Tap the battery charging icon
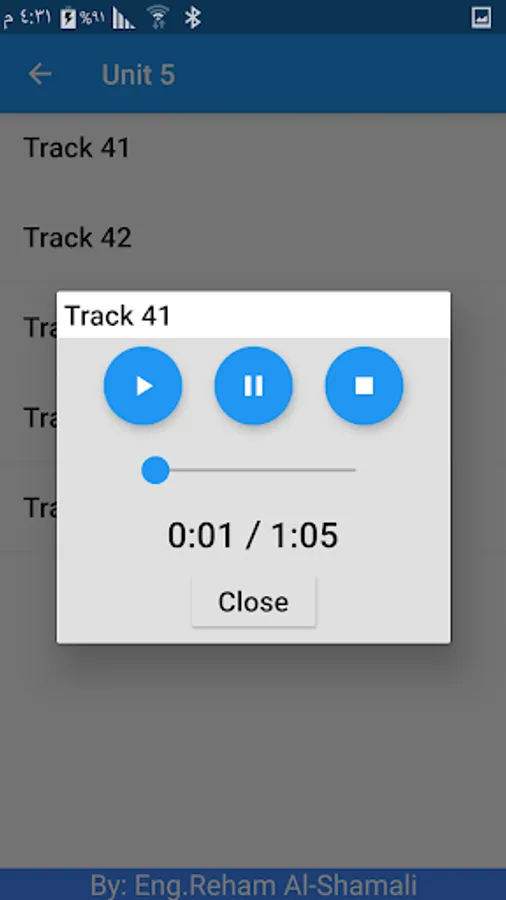 pos(68,17)
